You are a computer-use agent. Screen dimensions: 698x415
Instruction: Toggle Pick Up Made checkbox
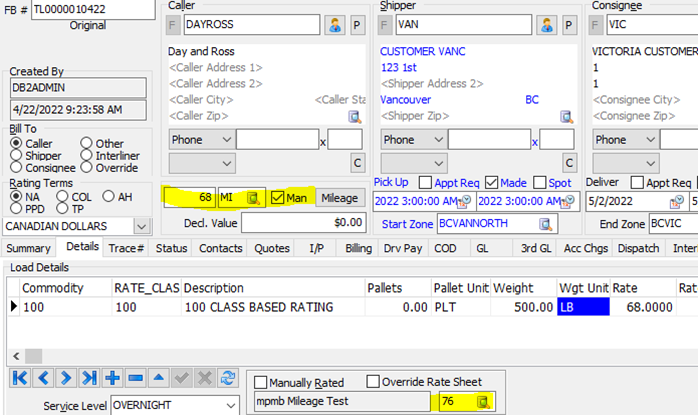click(x=491, y=182)
